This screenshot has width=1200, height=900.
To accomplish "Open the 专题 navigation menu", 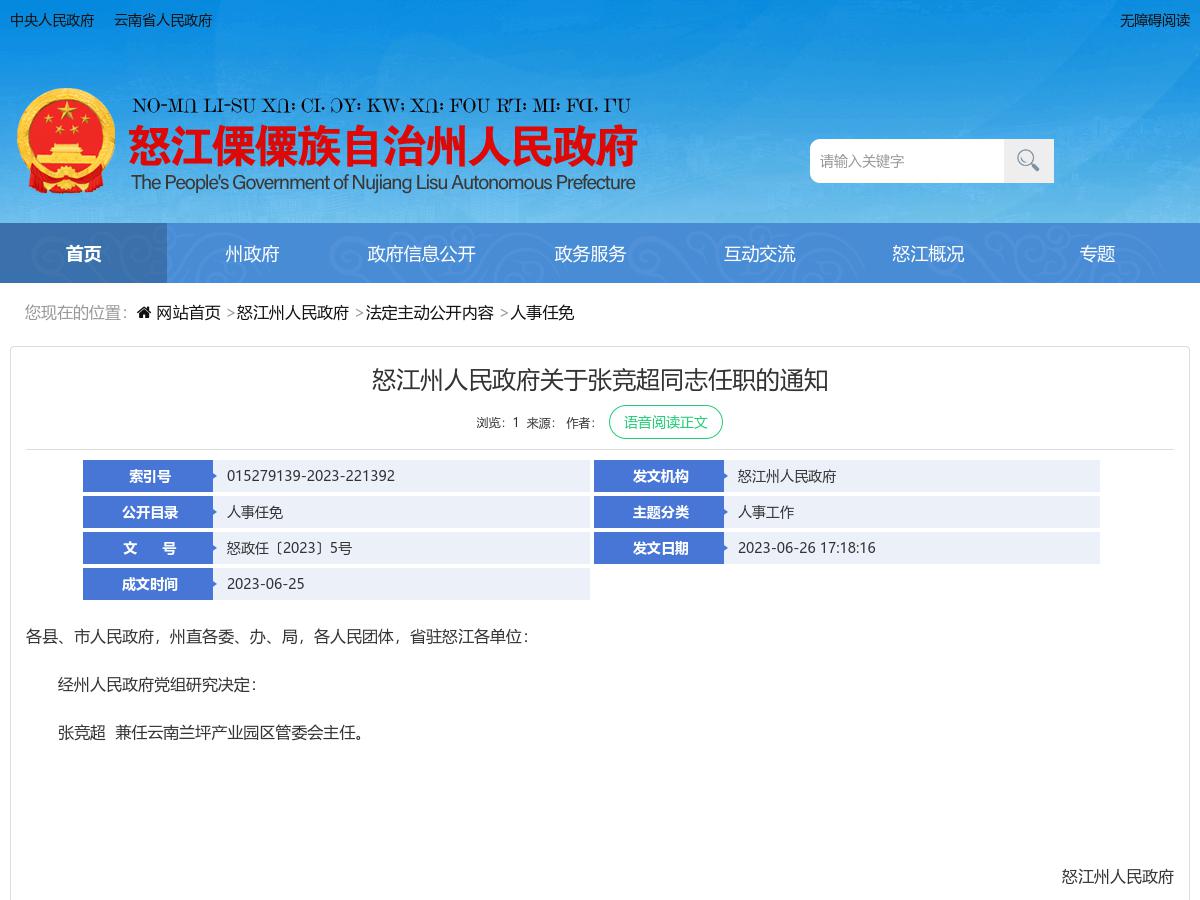I will pyautogui.click(x=1098, y=254).
